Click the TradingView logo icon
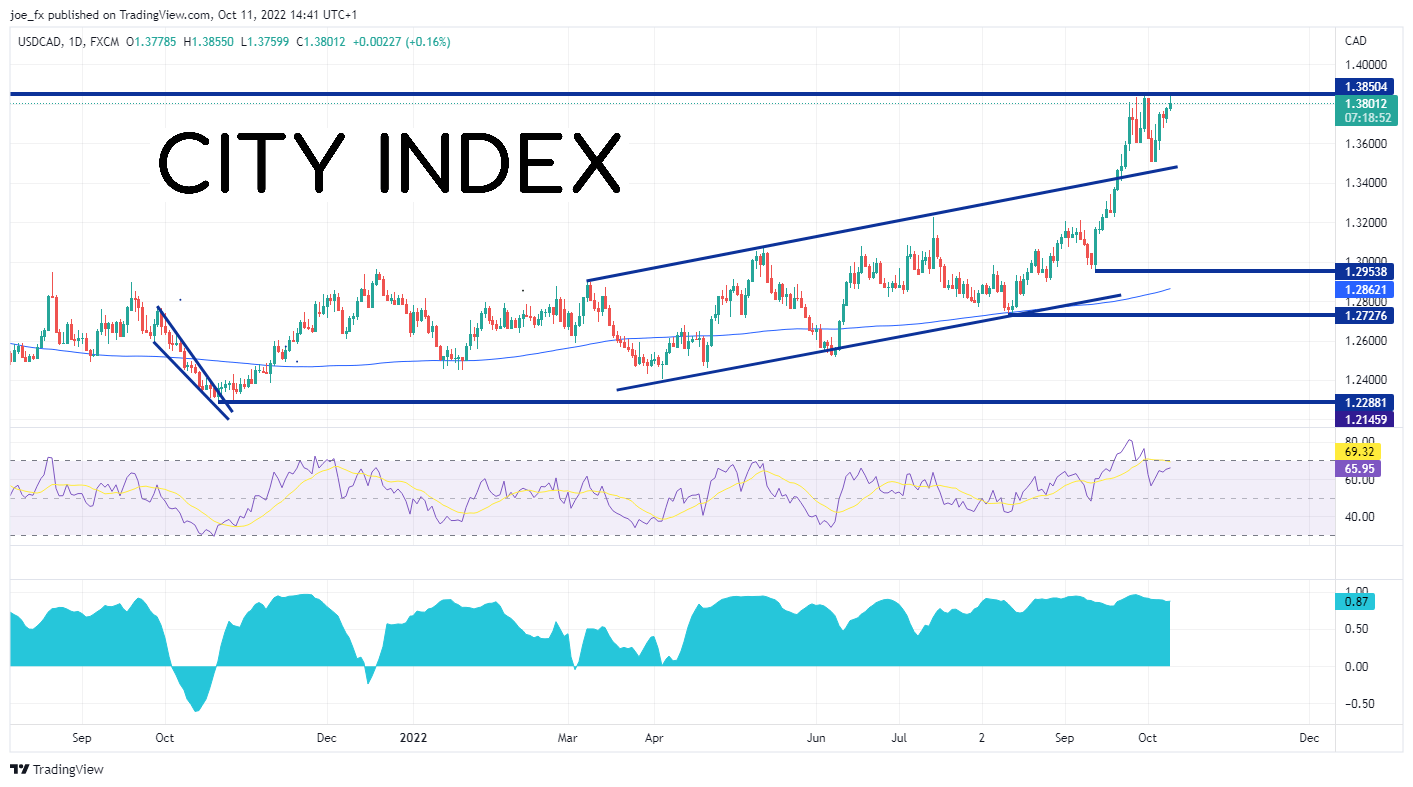The height and width of the screenshot is (787, 1413). (x=20, y=769)
